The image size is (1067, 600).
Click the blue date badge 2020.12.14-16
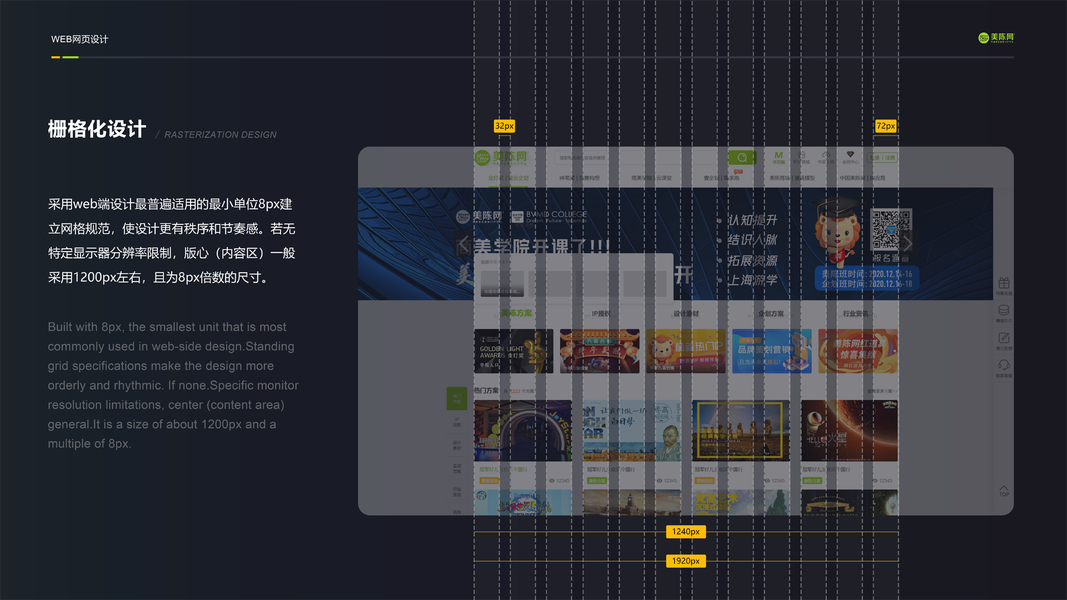(x=867, y=279)
